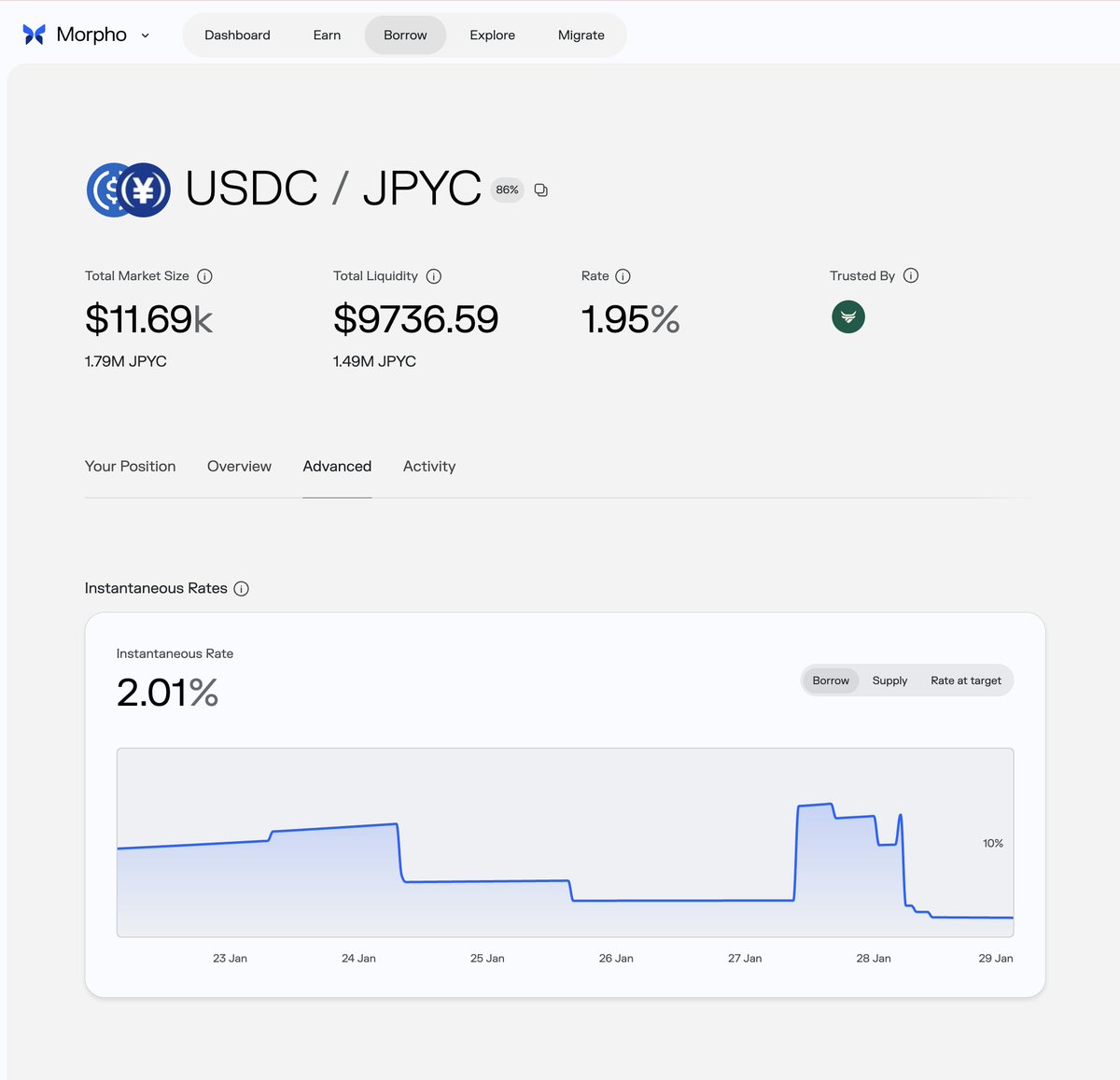Image resolution: width=1120 pixels, height=1080 pixels.
Task: Select the Advanced tab
Action: click(337, 467)
